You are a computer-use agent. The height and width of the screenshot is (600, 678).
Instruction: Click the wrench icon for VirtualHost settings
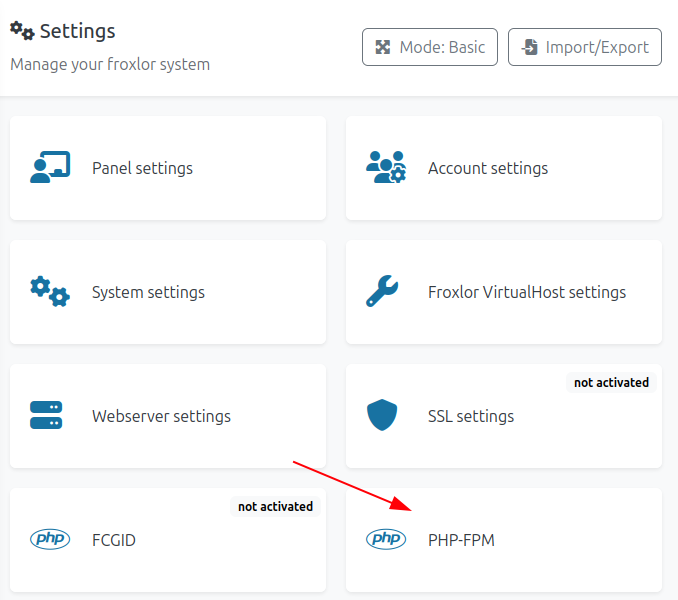click(x=383, y=292)
